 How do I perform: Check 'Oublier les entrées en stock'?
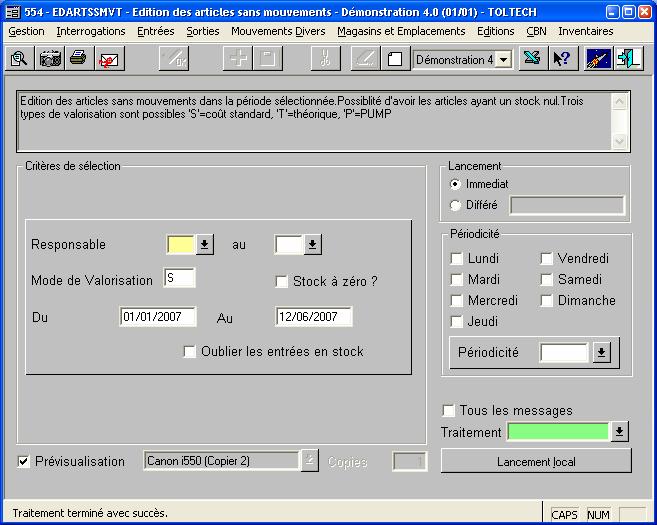pyautogui.click(x=190, y=352)
